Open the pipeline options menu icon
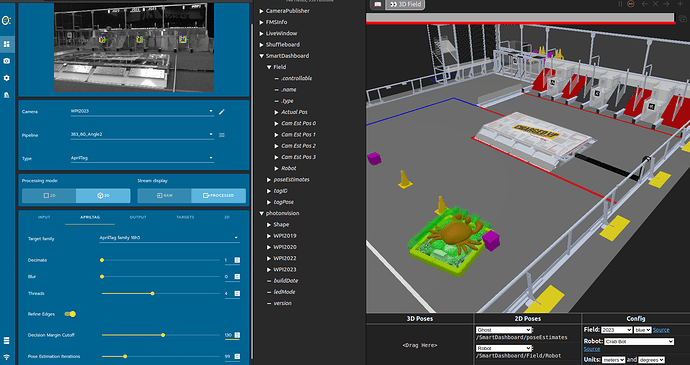The image size is (690, 365). coord(222,135)
